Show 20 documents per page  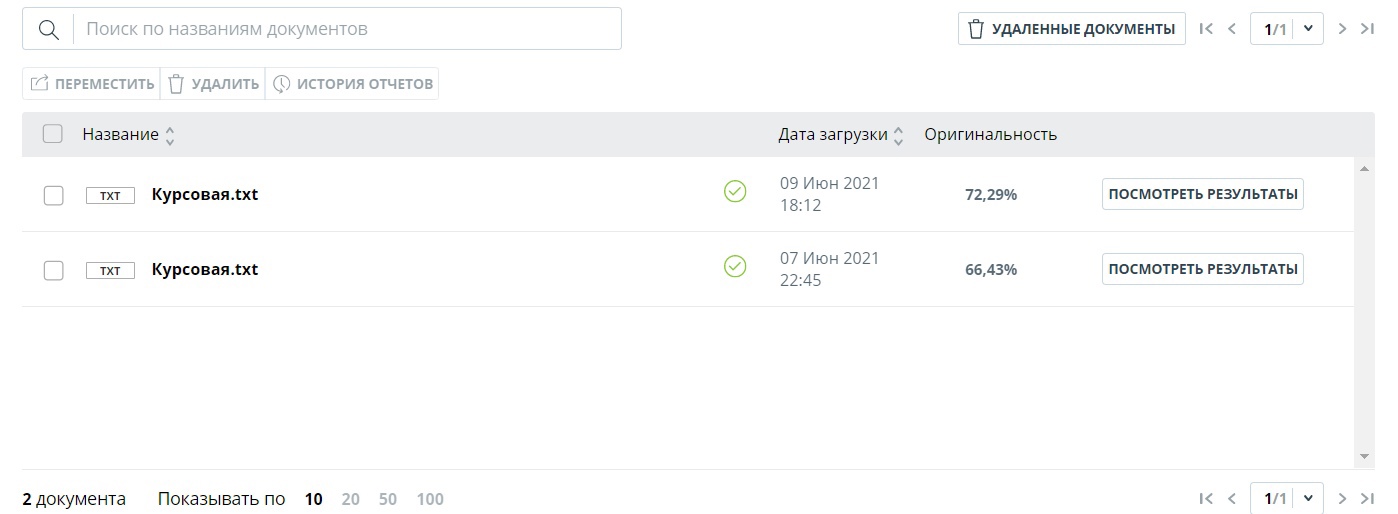[350, 499]
